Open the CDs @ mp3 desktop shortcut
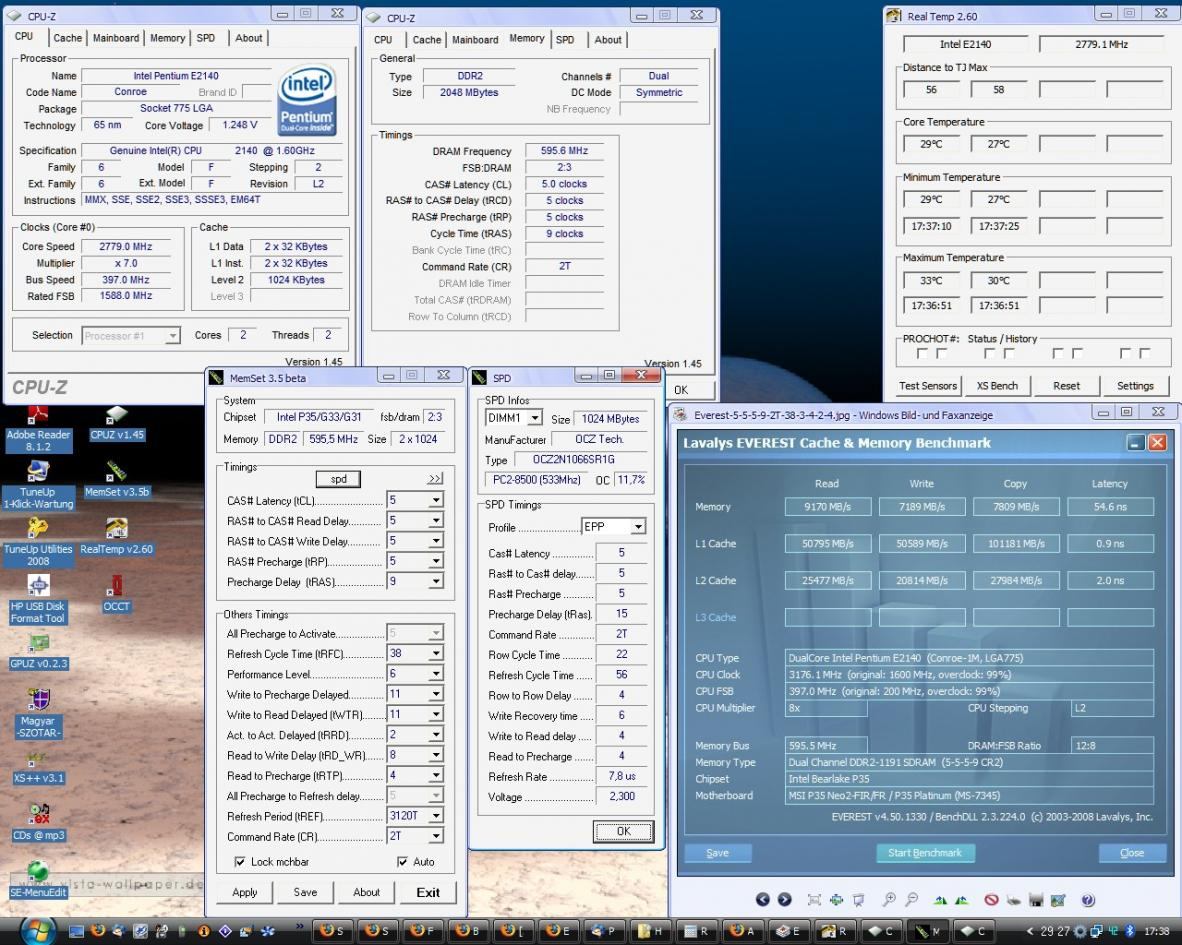The width and height of the screenshot is (1182, 945). (x=38, y=823)
